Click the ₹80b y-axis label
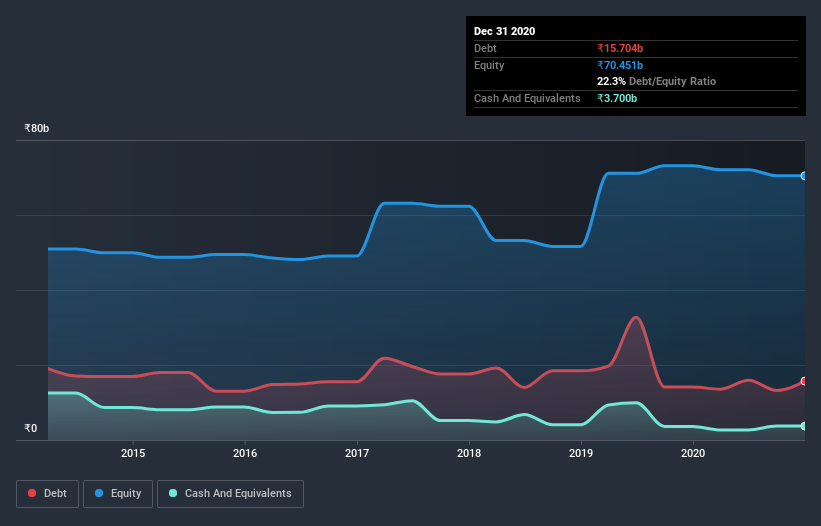This screenshot has width=821, height=526. tap(37, 128)
